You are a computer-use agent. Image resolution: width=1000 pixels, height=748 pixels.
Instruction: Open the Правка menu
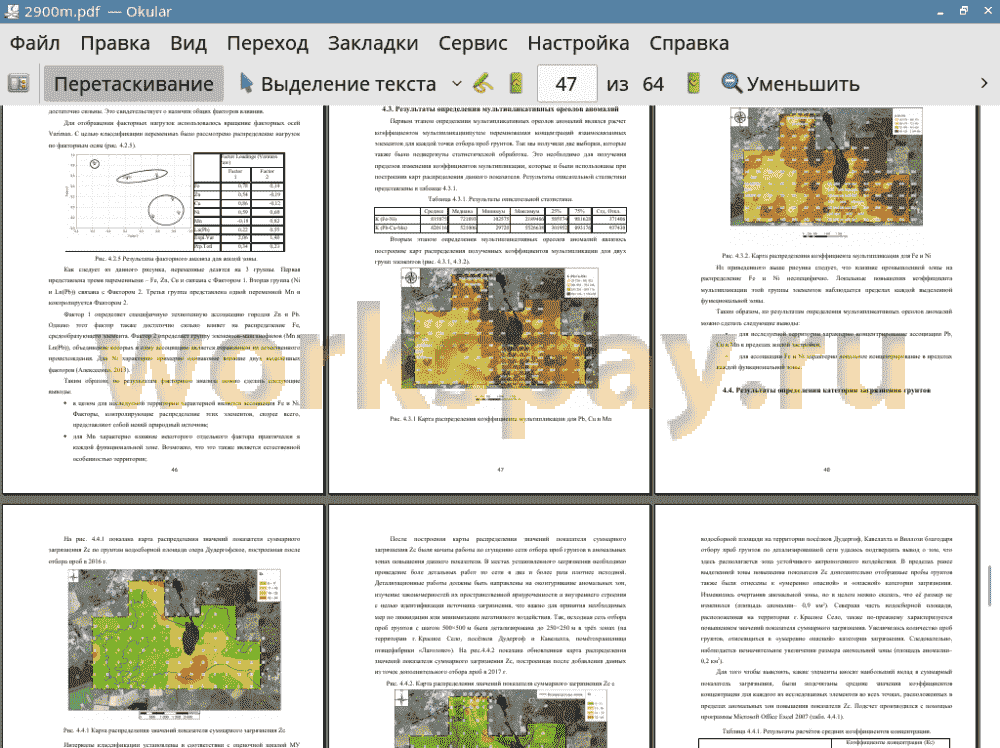pos(115,43)
